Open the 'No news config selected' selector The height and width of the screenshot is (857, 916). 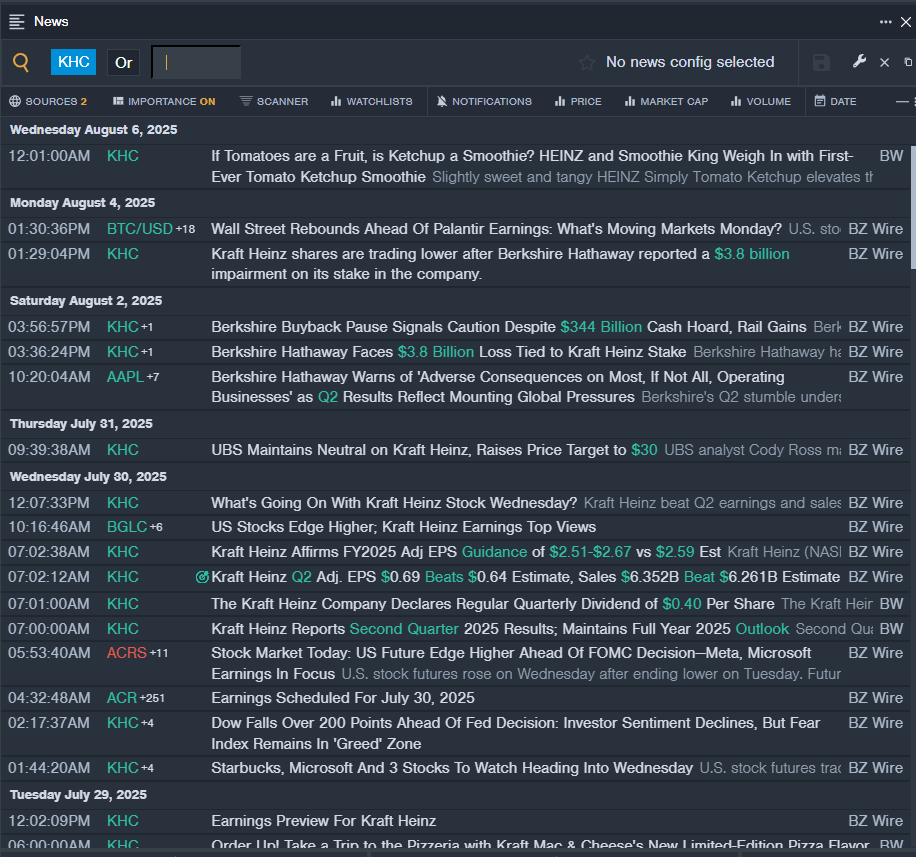tap(690, 62)
